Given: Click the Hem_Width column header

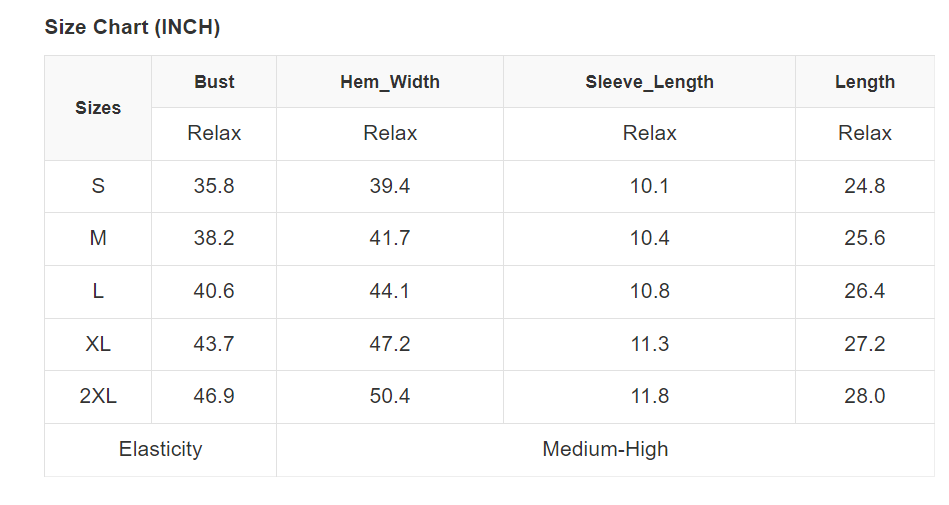Looking at the screenshot, I should coord(390,82).
